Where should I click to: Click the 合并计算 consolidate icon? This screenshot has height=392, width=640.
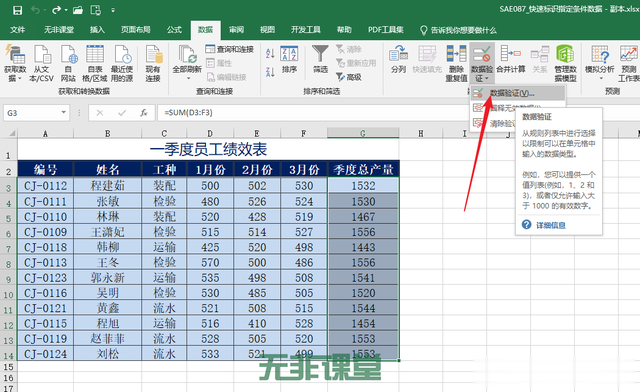511,60
